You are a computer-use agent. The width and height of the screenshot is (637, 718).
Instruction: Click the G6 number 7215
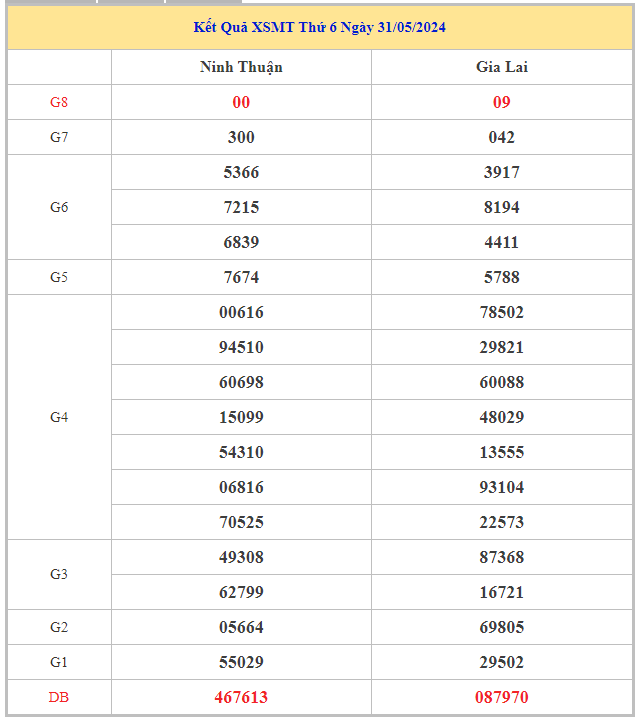click(x=241, y=207)
